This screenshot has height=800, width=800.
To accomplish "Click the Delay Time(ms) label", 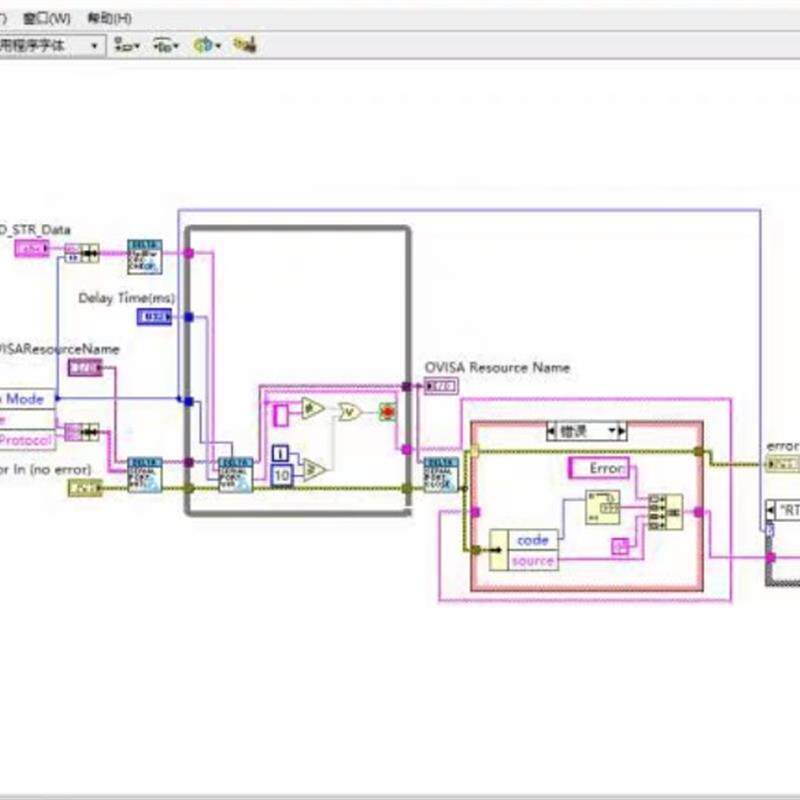I will coord(127,298).
